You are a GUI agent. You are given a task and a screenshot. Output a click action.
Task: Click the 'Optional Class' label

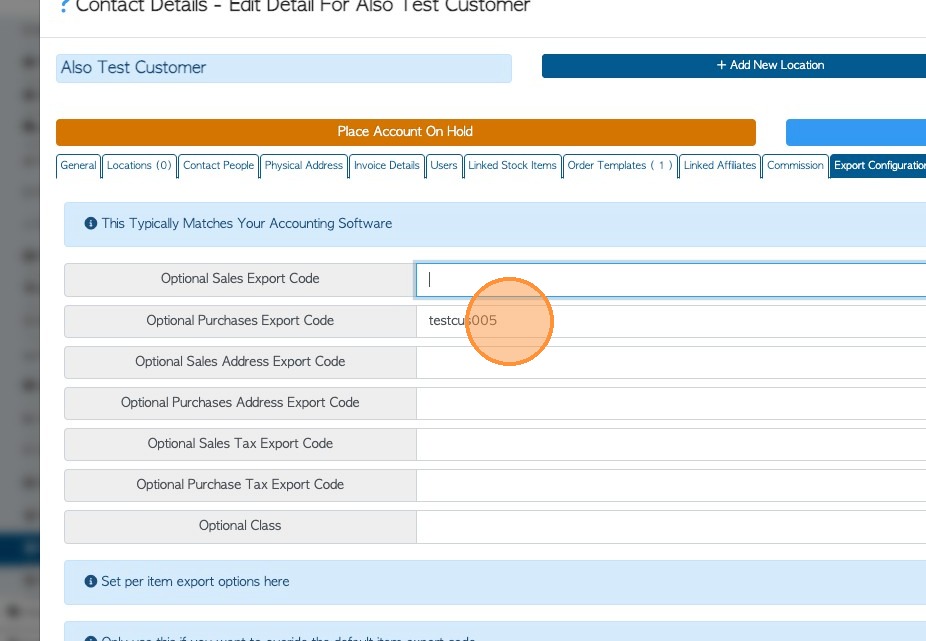click(240, 526)
